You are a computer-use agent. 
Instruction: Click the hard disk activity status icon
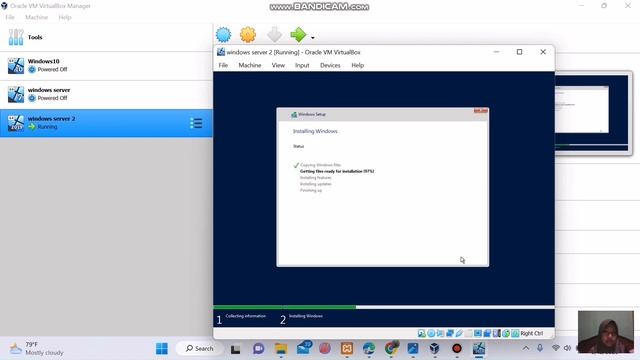[x=422, y=333]
